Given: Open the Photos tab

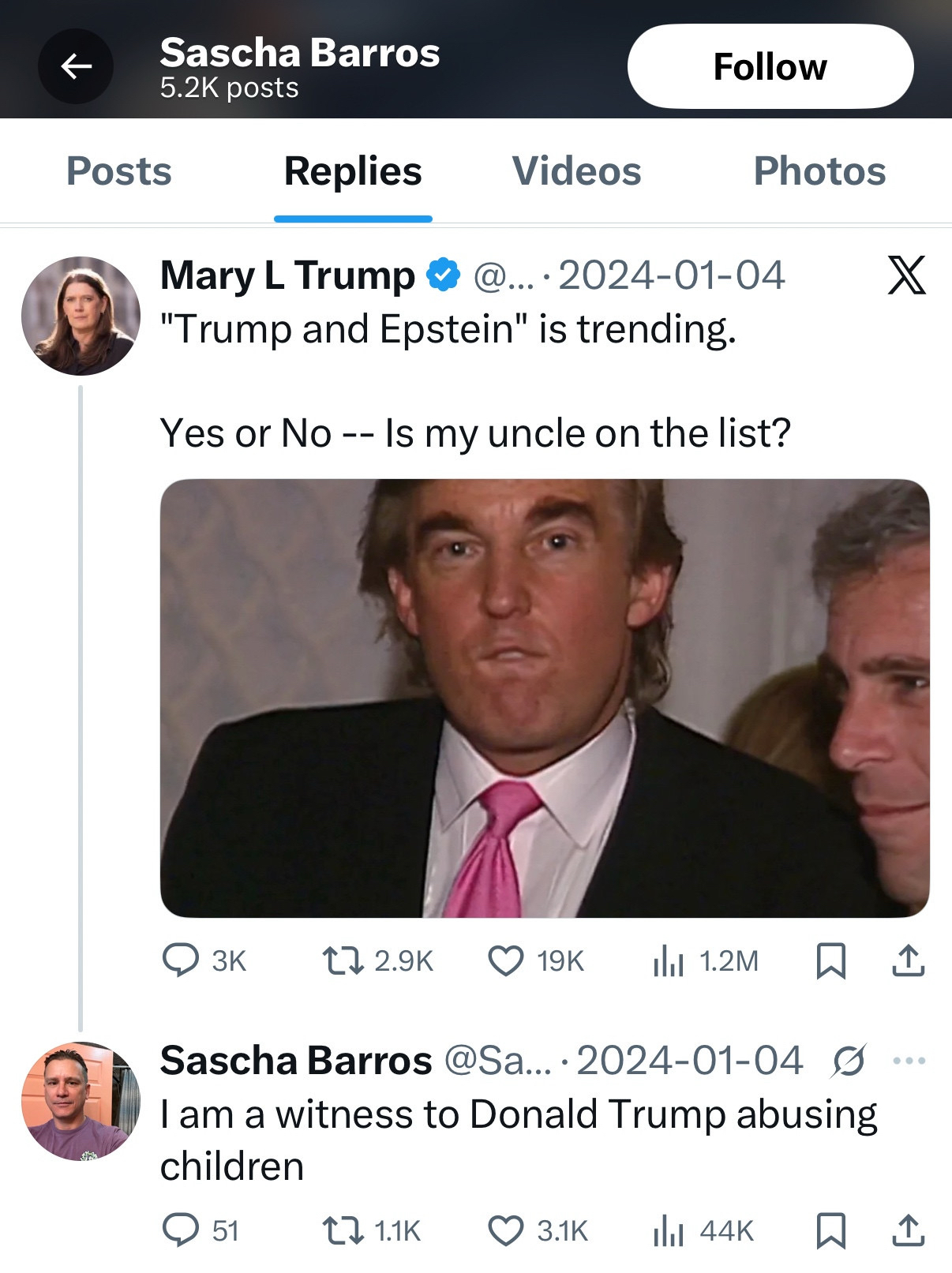Looking at the screenshot, I should pos(819,171).
